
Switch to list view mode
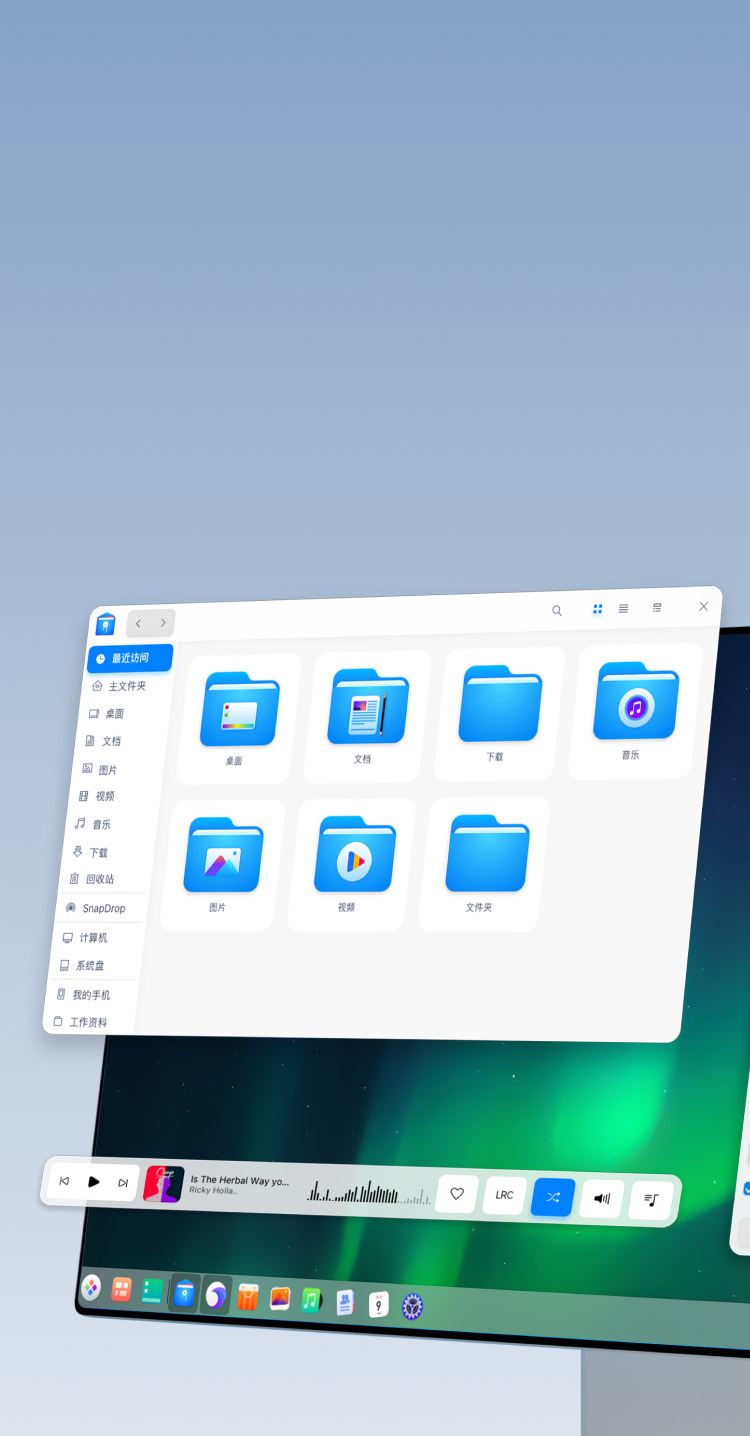pyautogui.click(x=623, y=608)
